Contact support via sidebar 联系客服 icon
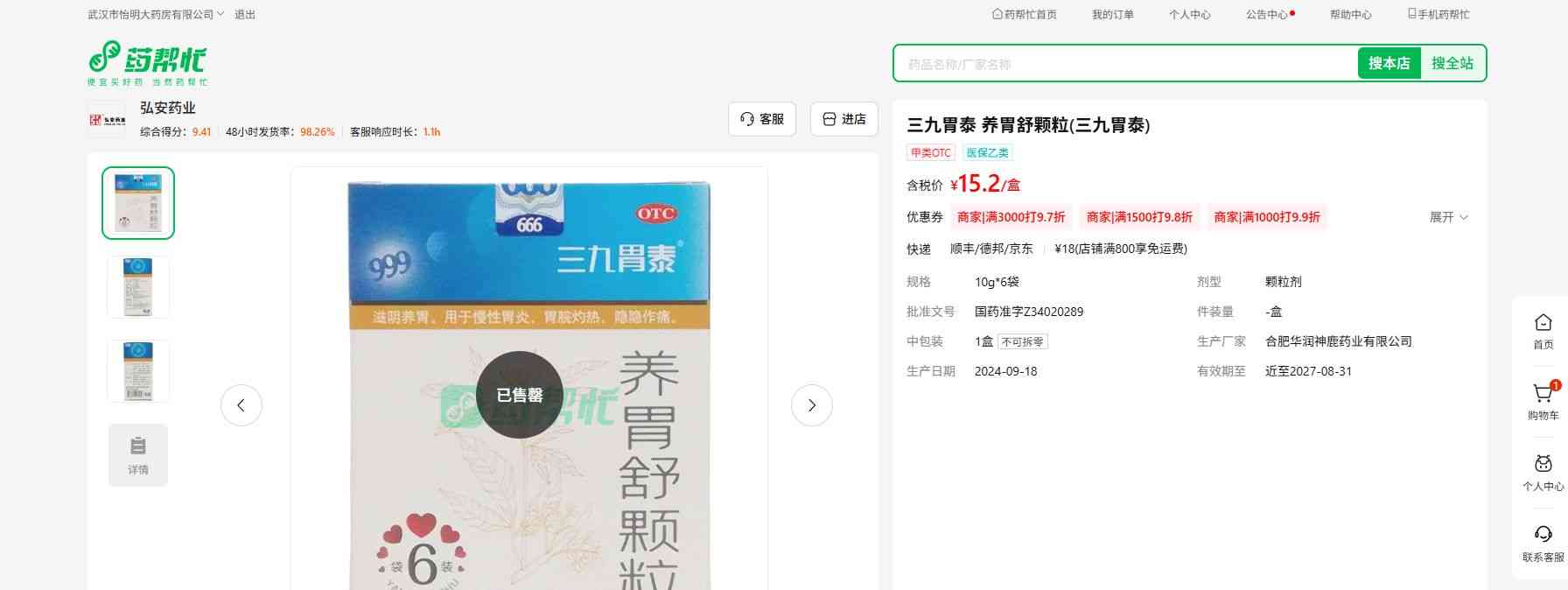The height and width of the screenshot is (590, 1568). tap(1543, 542)
